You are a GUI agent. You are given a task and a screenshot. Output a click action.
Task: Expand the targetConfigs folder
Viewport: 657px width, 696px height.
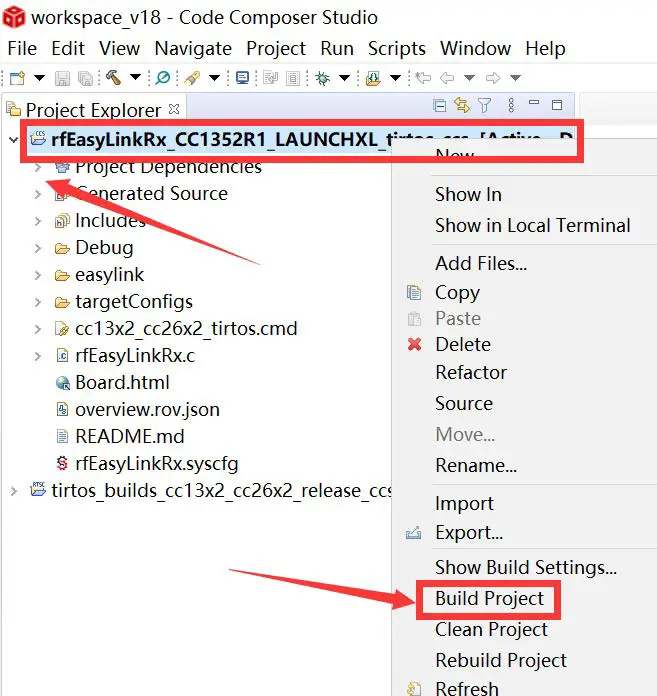click(38, 302)
